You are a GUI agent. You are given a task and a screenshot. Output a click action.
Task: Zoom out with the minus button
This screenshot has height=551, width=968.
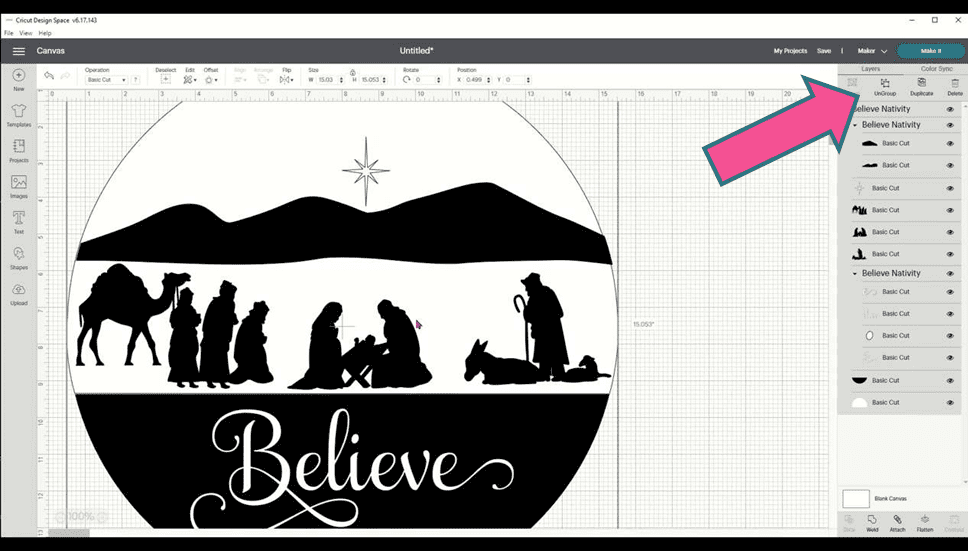[60, 516]
